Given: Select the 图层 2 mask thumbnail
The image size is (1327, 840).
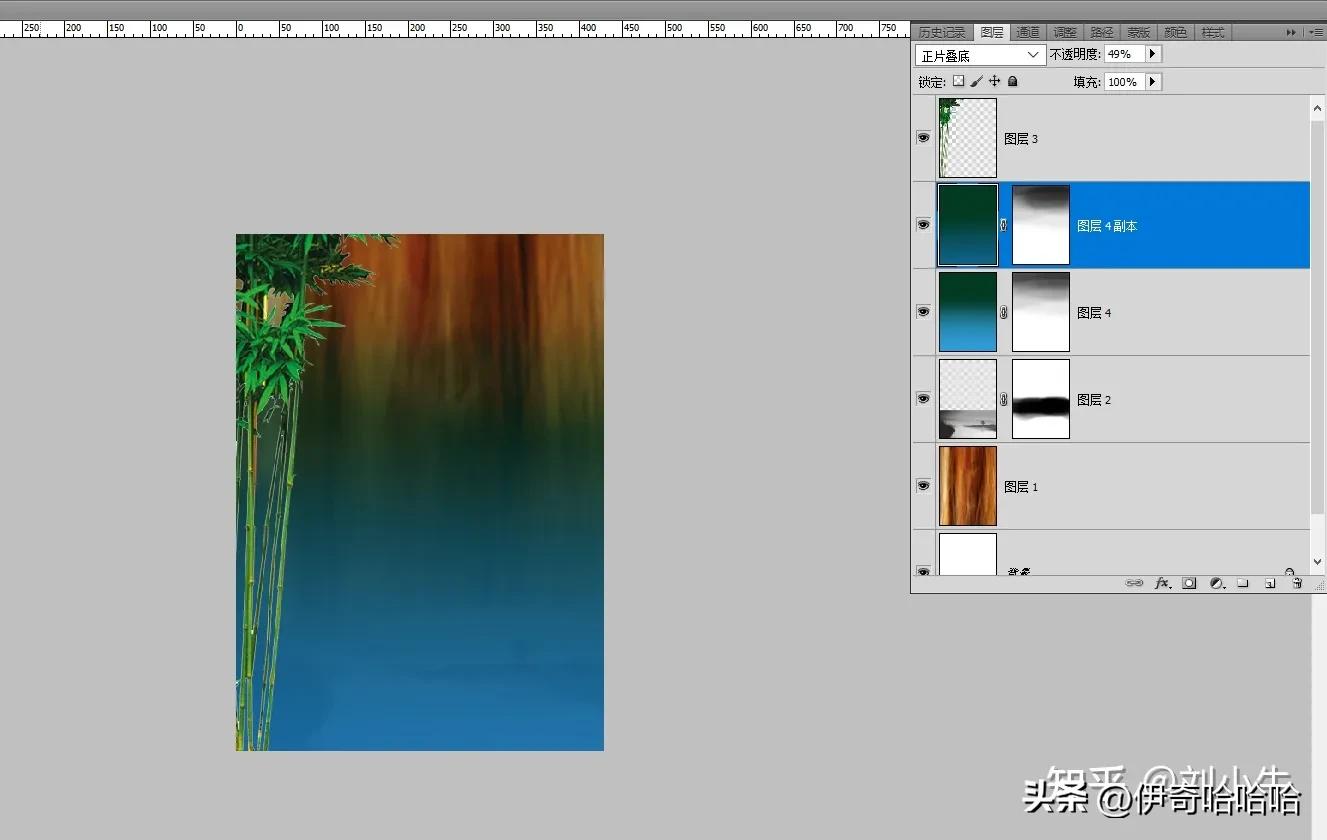Looking at the screenshot, I should 1041,399.
